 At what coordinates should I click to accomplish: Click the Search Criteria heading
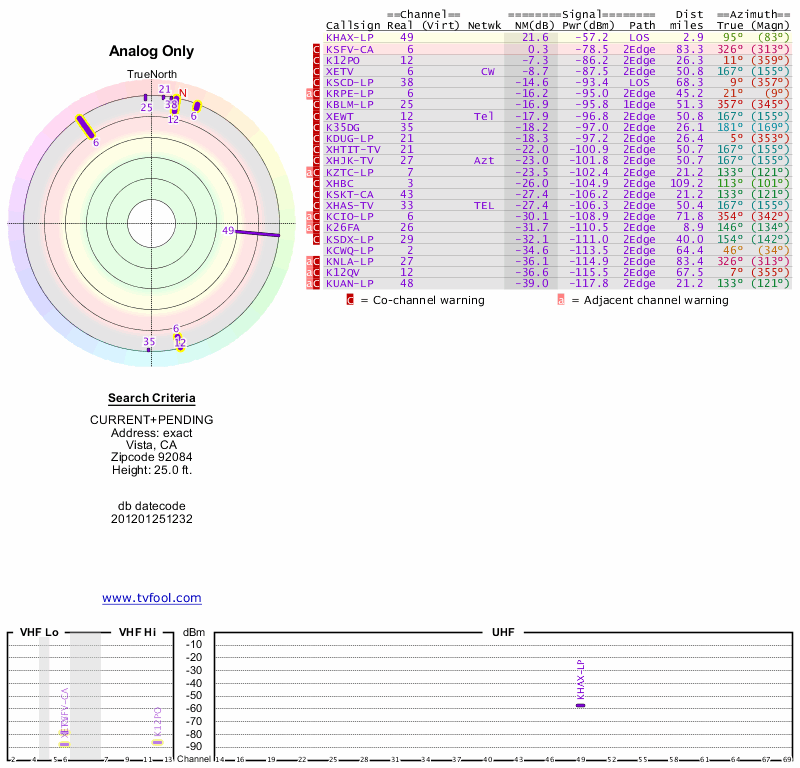[151, 398]
